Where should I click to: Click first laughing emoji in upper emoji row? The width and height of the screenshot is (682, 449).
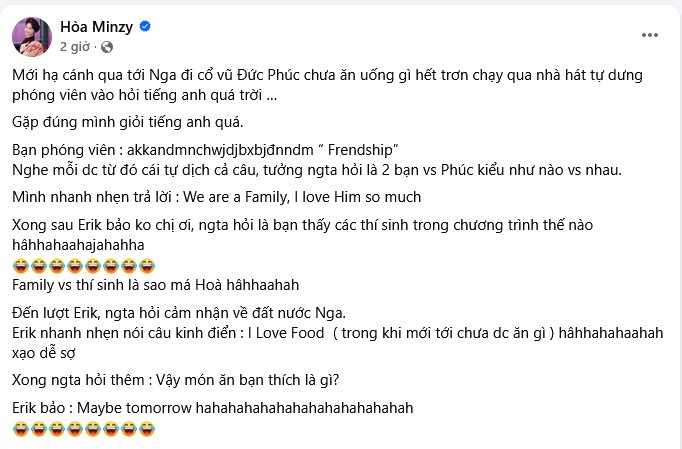coord(20,265)
